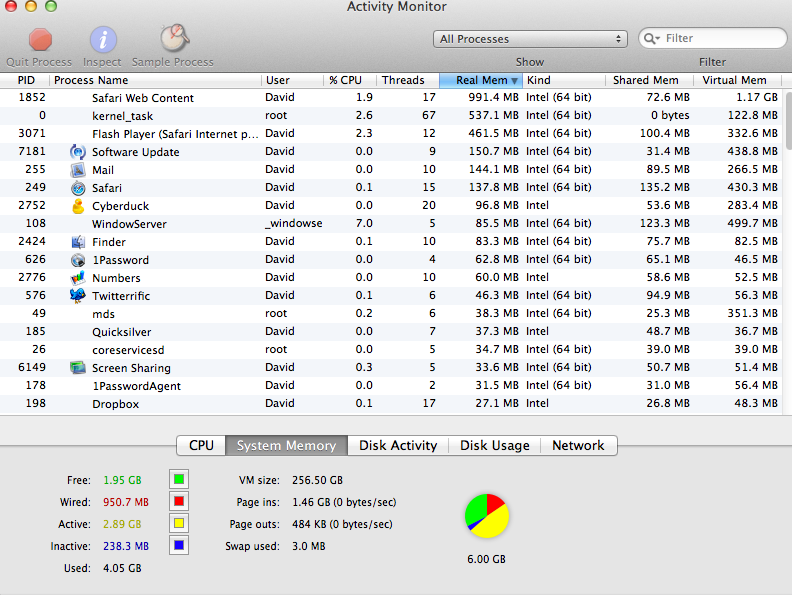Screen dimensions: 792x595
Task: Select the Safari compass icon
Action: (x=78, y=188)
